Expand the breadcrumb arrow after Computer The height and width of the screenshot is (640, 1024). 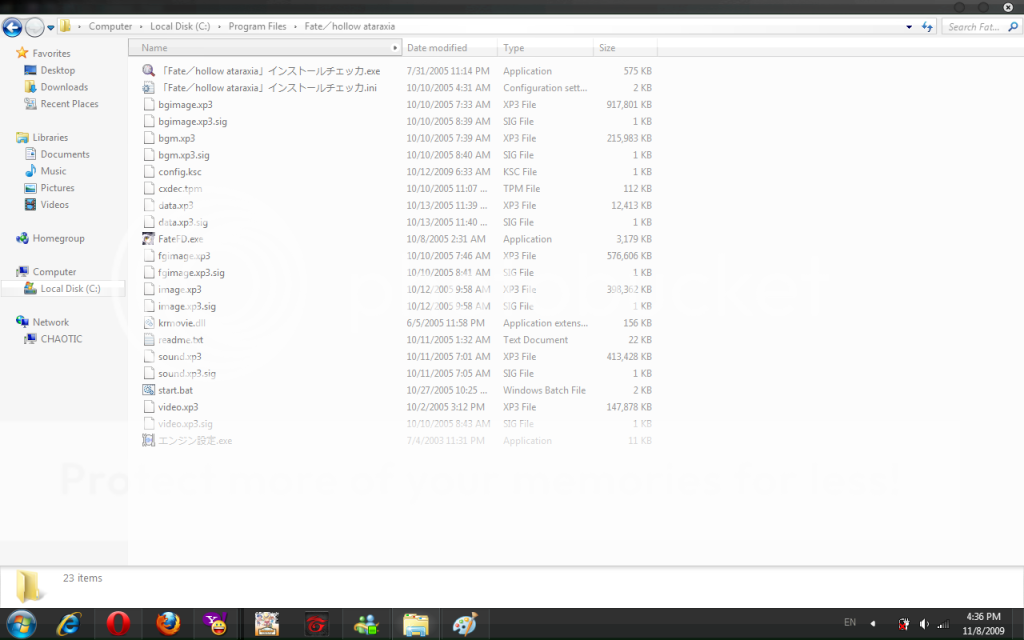pos(141,27)
